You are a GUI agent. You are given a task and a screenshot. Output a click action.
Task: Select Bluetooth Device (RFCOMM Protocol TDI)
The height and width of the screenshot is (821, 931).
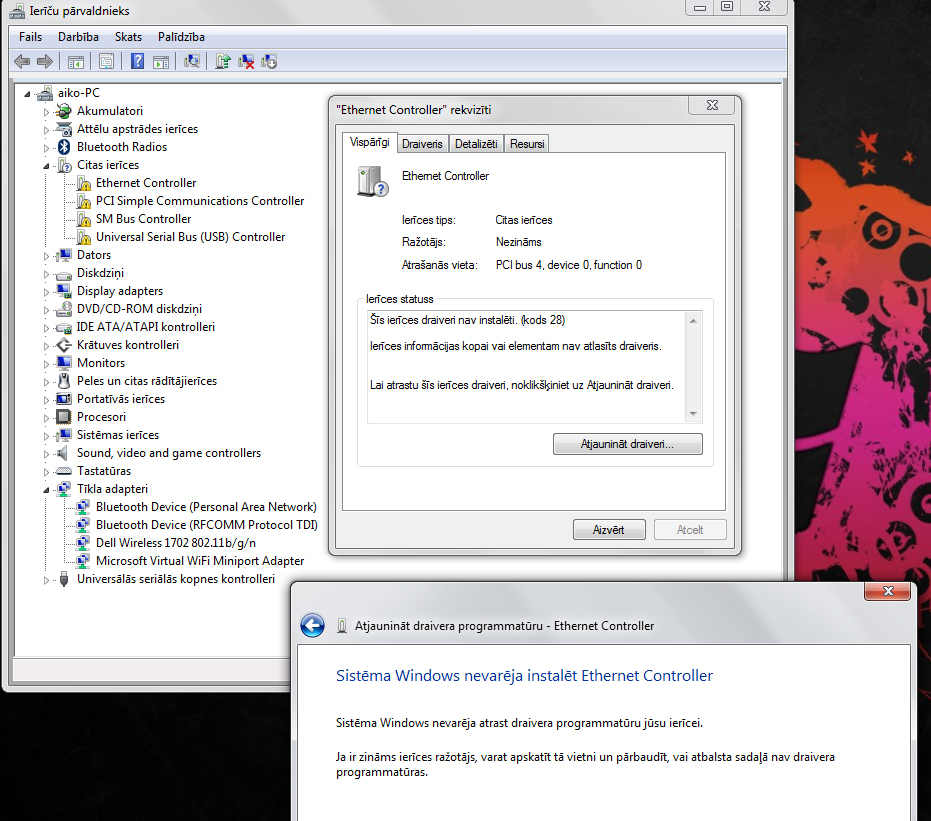(207, 525)
